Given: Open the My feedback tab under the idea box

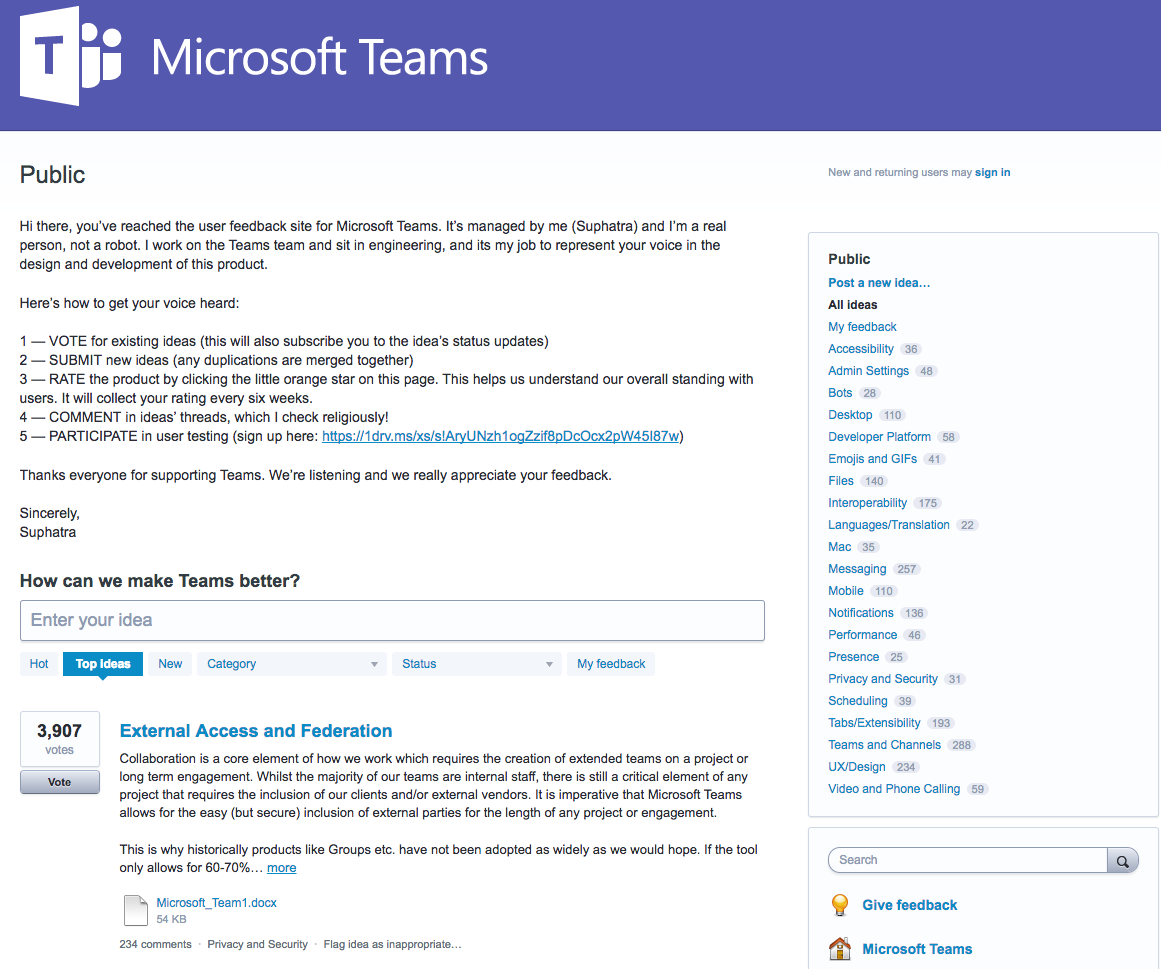Looking at the screenshot, I should 611,664.
